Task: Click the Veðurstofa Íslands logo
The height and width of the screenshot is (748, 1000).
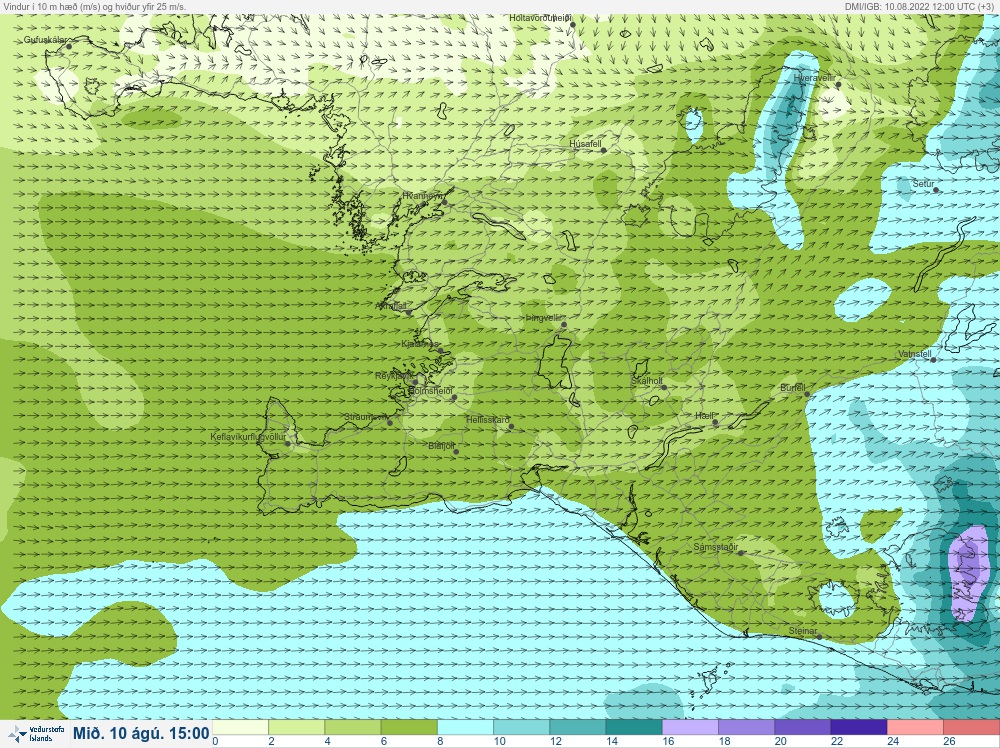Action: (x=34, y=734)
